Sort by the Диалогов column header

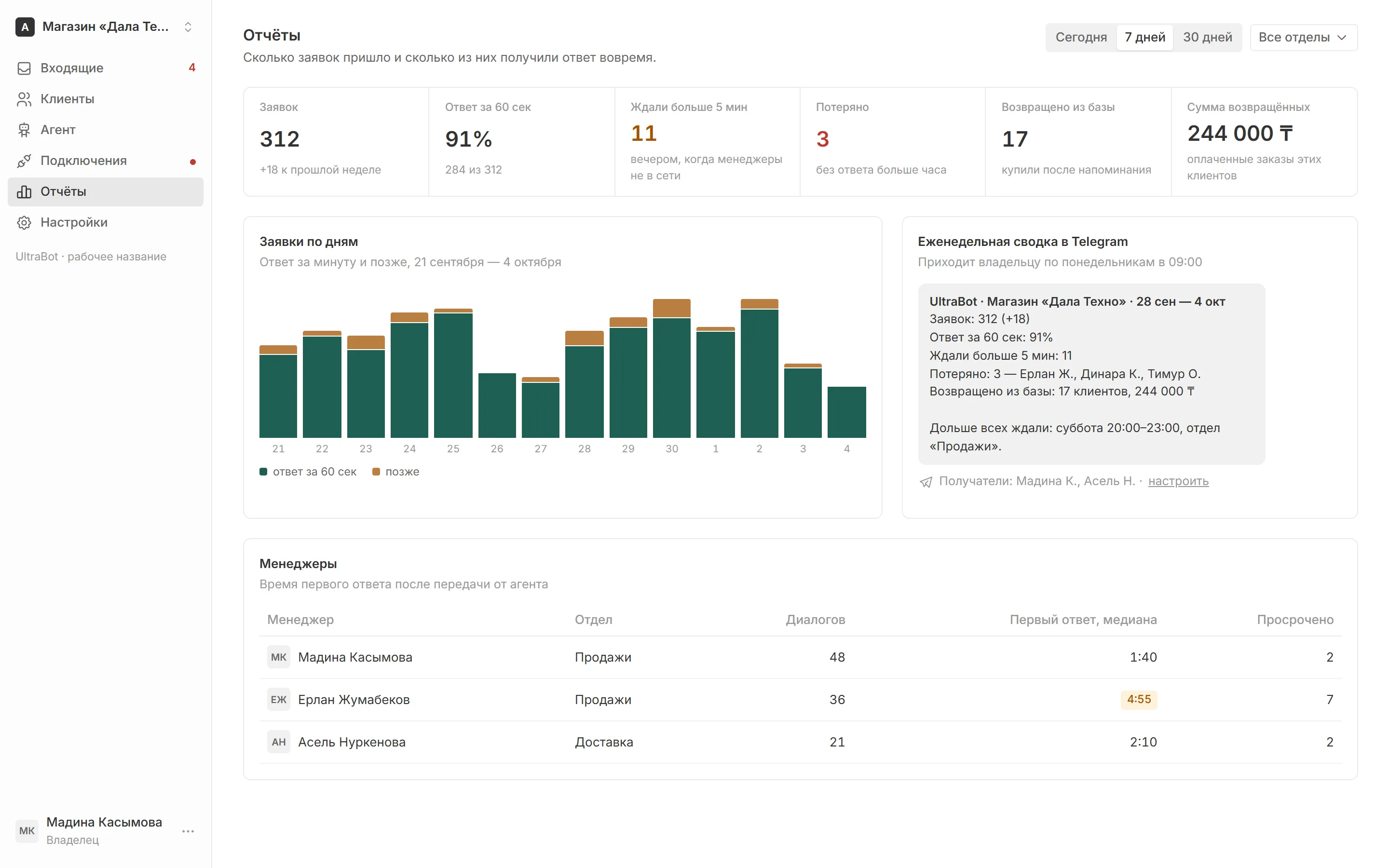point(815,620)
